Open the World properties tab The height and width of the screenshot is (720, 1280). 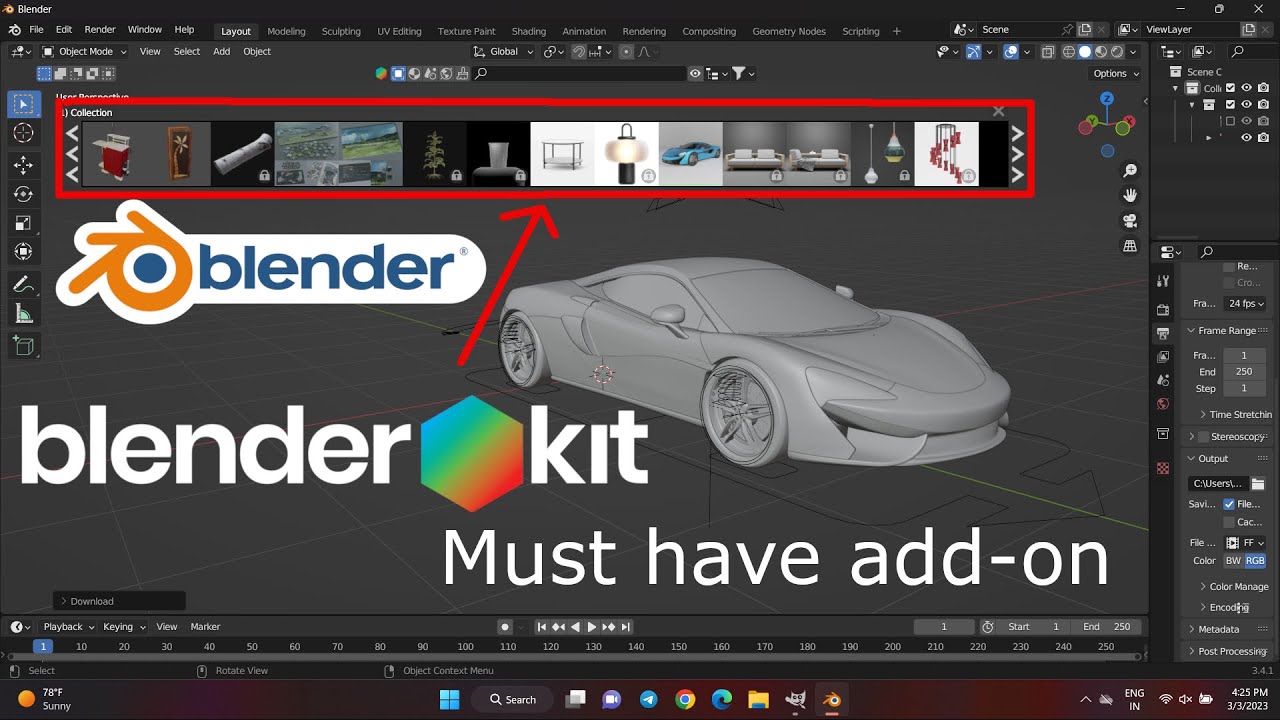pyautogui.click(x=1163, y=405)
